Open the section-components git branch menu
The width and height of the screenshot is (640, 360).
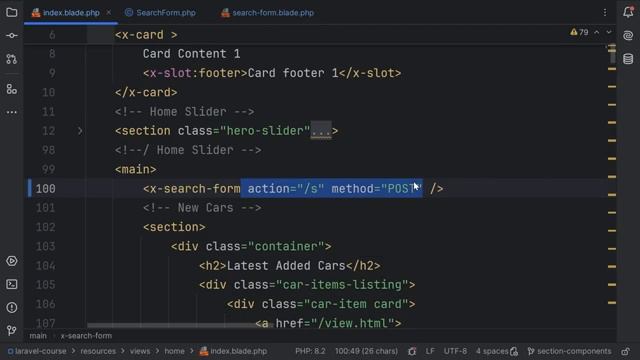pos(569,351)
